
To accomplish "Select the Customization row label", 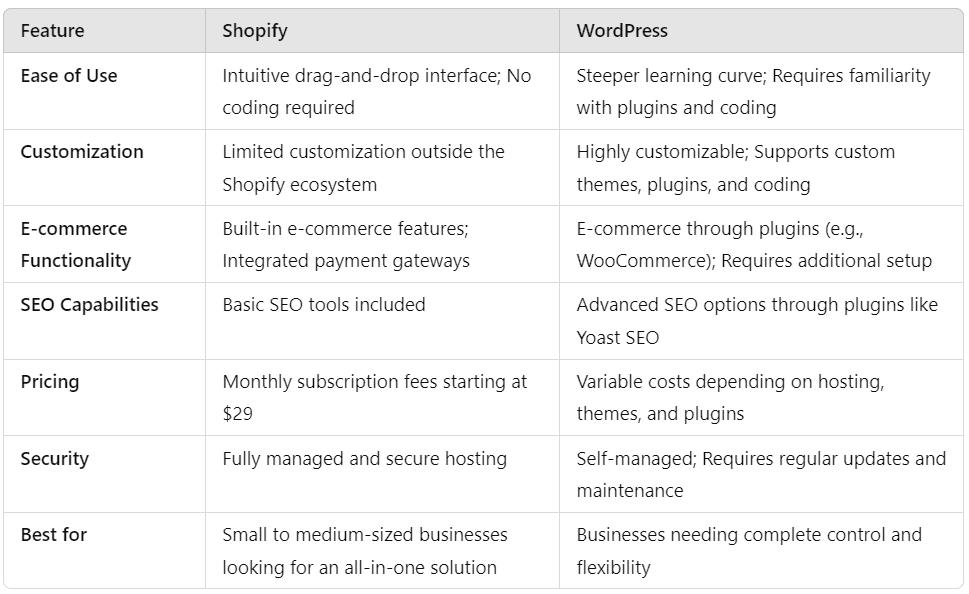I will click(x=82, y=152).
